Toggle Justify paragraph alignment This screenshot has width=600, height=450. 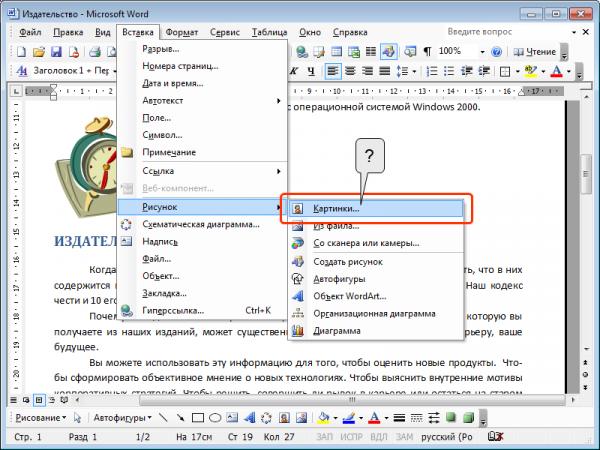click(x=385, y=71)
